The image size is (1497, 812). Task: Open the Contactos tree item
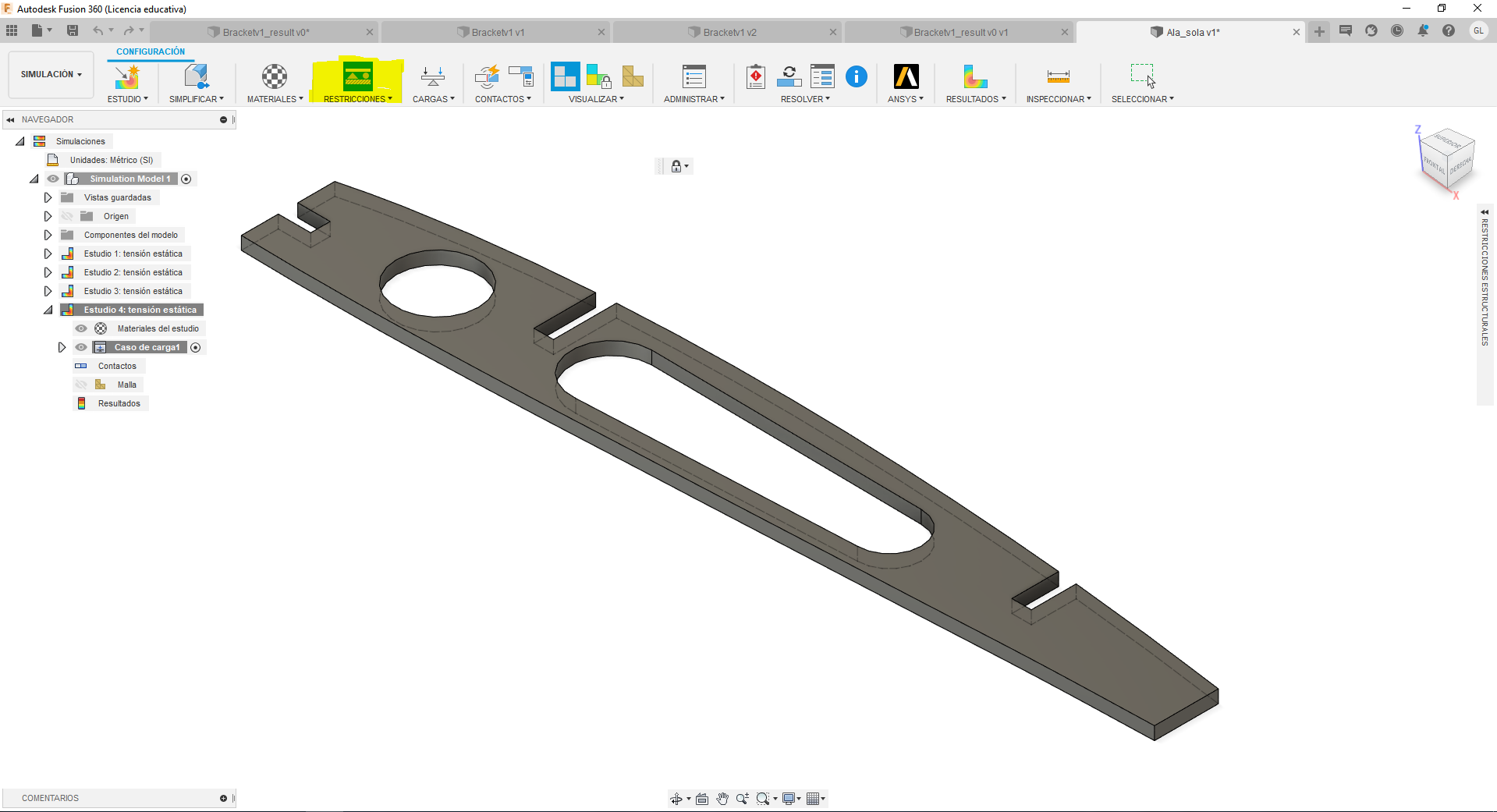click(117, 366)
